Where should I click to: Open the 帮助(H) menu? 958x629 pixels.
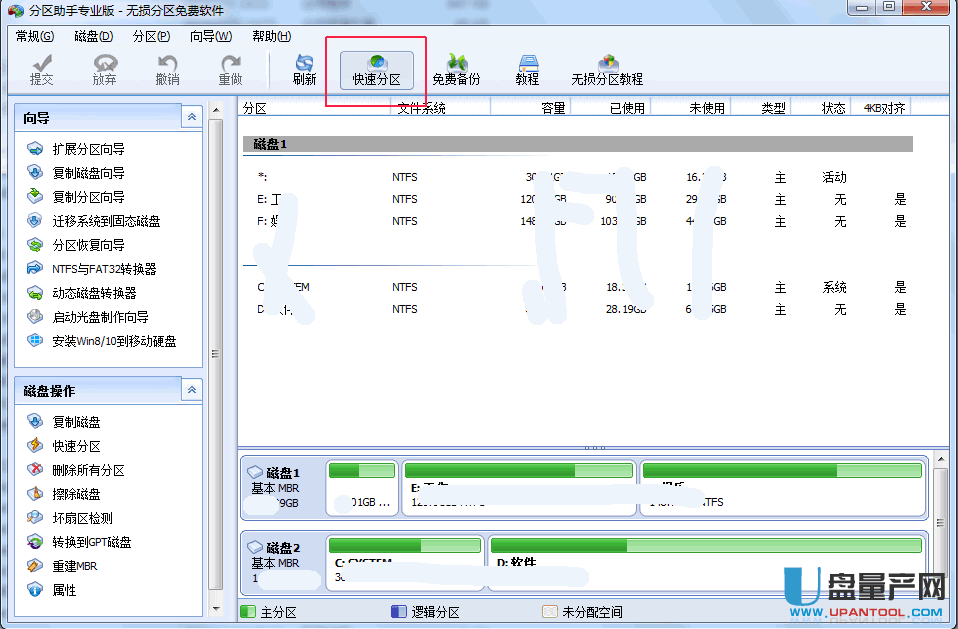[x=271, y=36]
